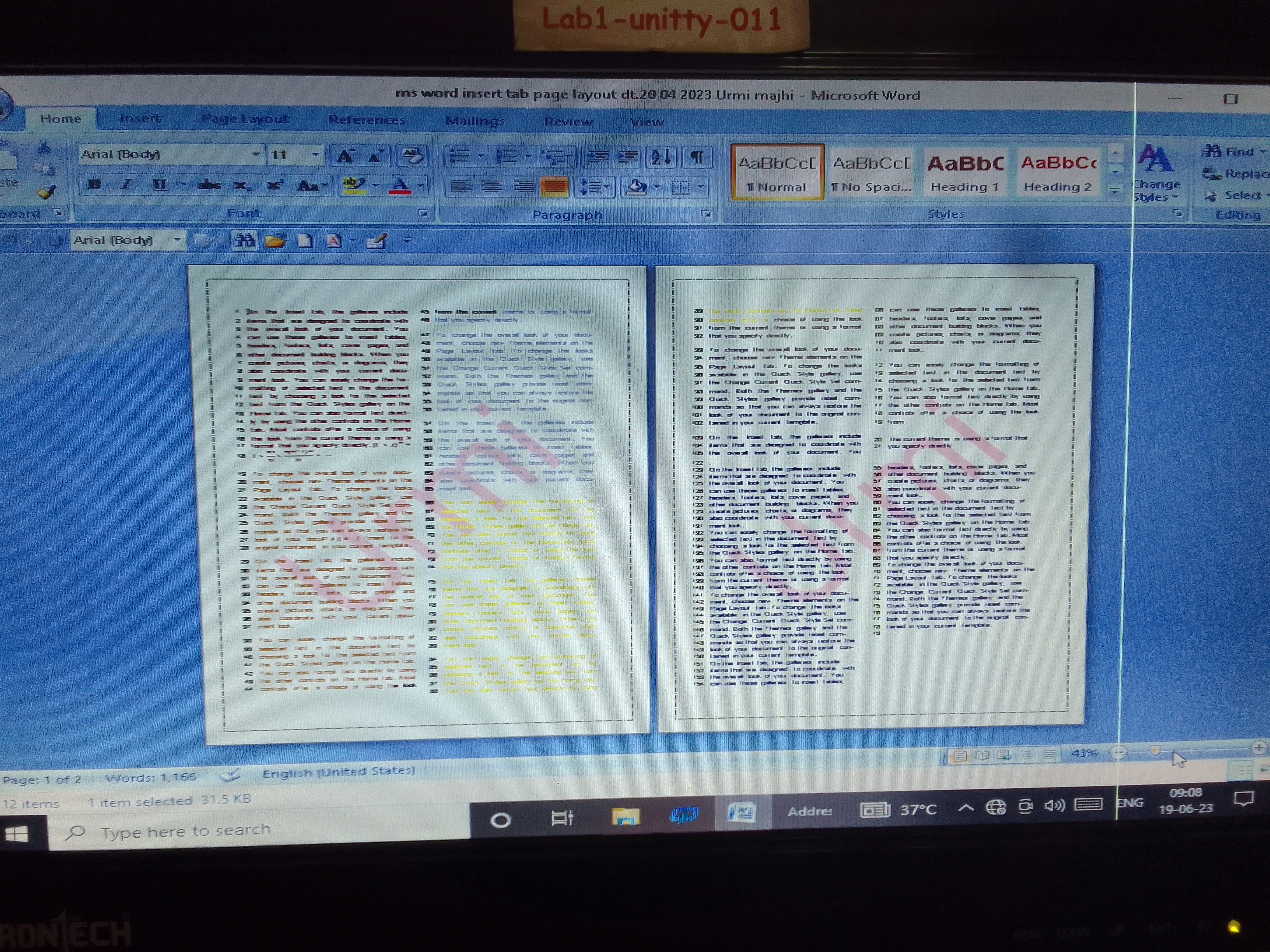Viewport: 1270px width, 952px height.
Task: Switch to the Page Layout tab
Action: point(245,119)
